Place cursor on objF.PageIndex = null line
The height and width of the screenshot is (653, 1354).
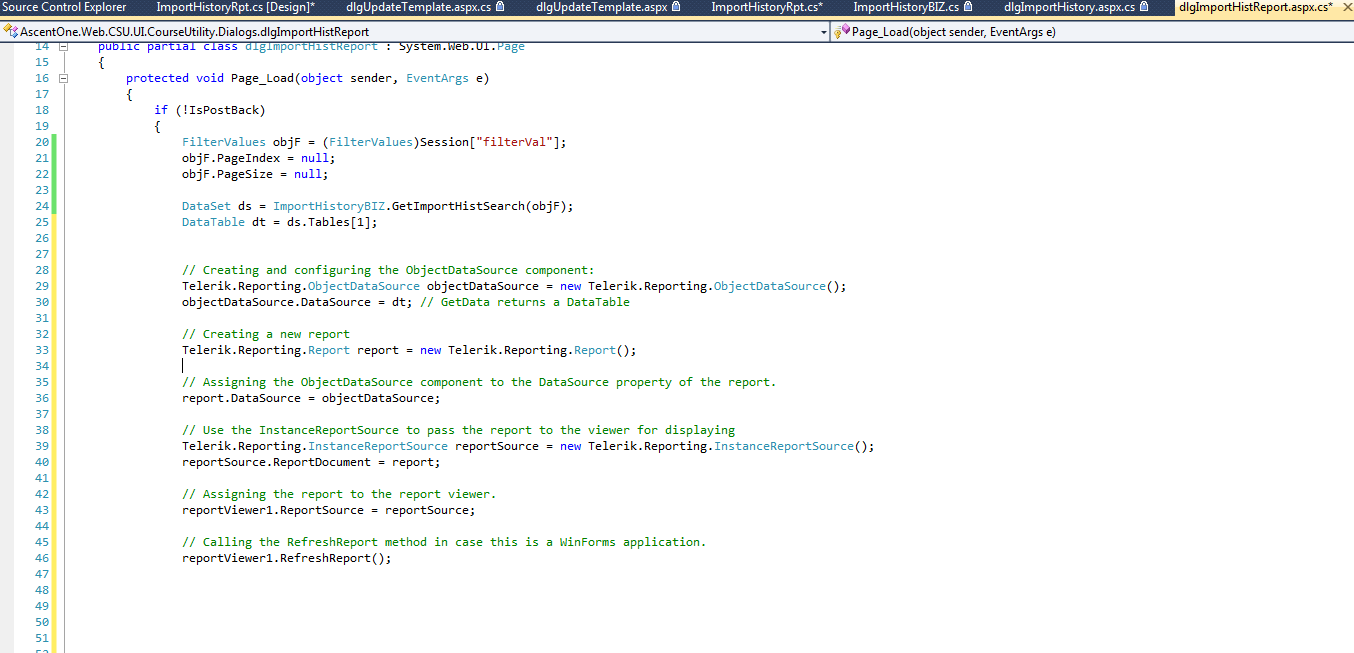click(x=259, y=158)
